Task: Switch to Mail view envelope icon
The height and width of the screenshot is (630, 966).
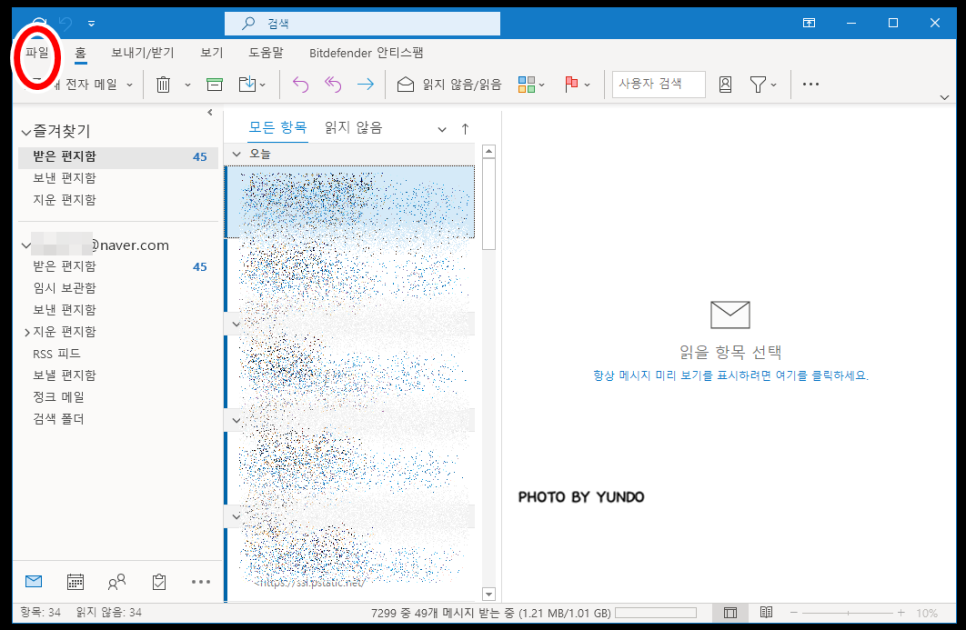Action: 34,581
